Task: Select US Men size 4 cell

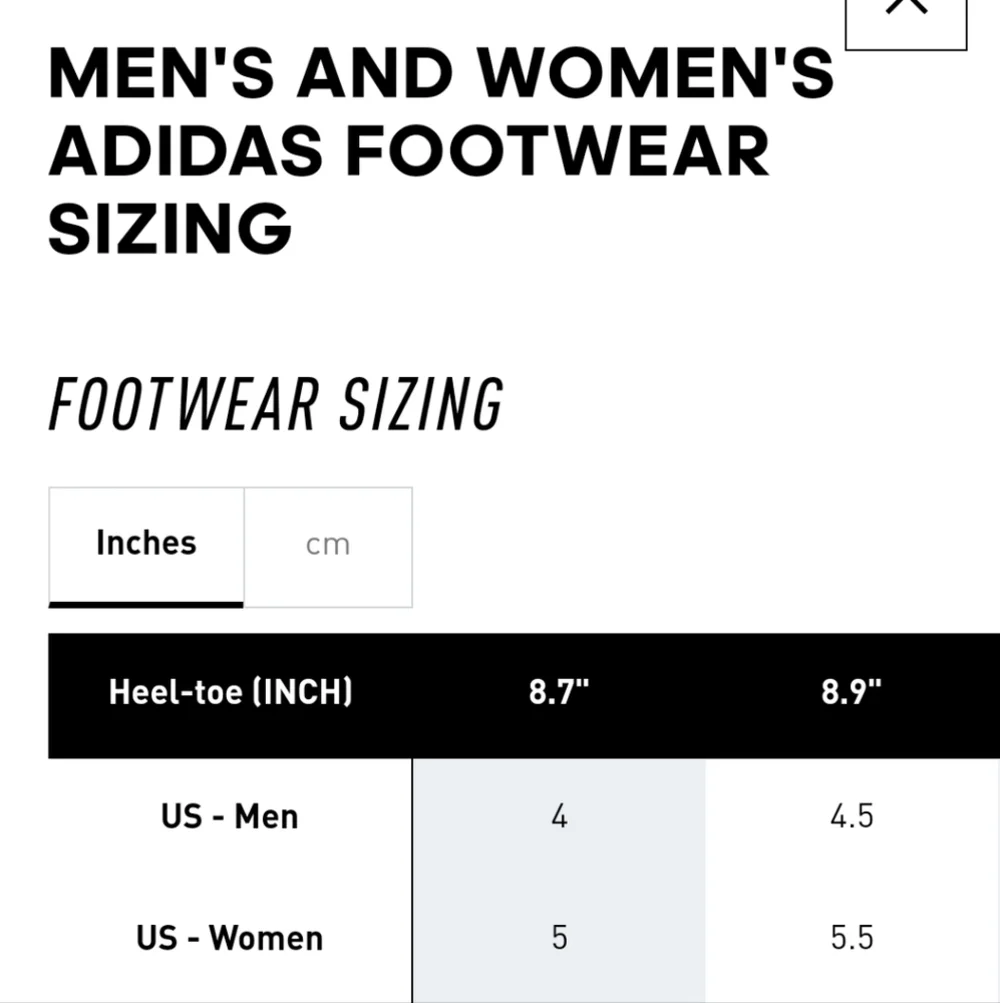Action: pyautogui.click(x=559, y=817)
